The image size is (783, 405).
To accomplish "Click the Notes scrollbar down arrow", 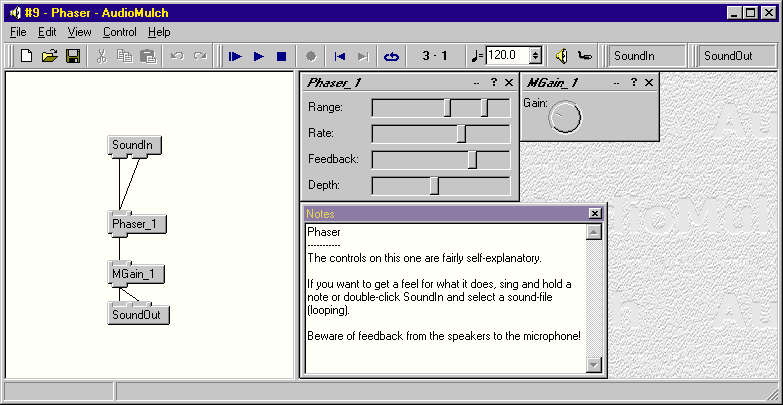I will pyautogui.click(x=594, y=365).
